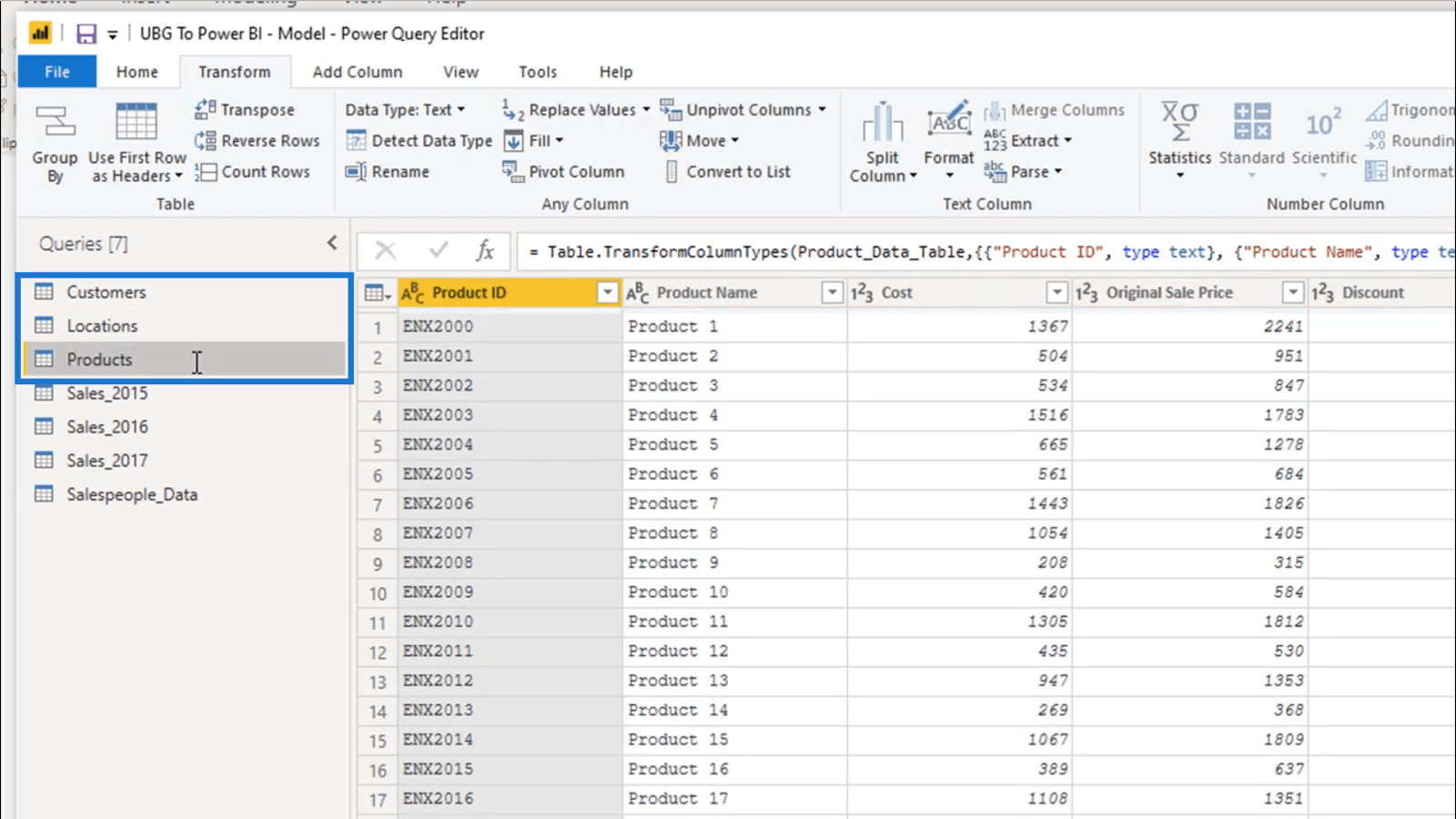
Task: Open the Extract dropdown
Action: tap(1027, 141)
